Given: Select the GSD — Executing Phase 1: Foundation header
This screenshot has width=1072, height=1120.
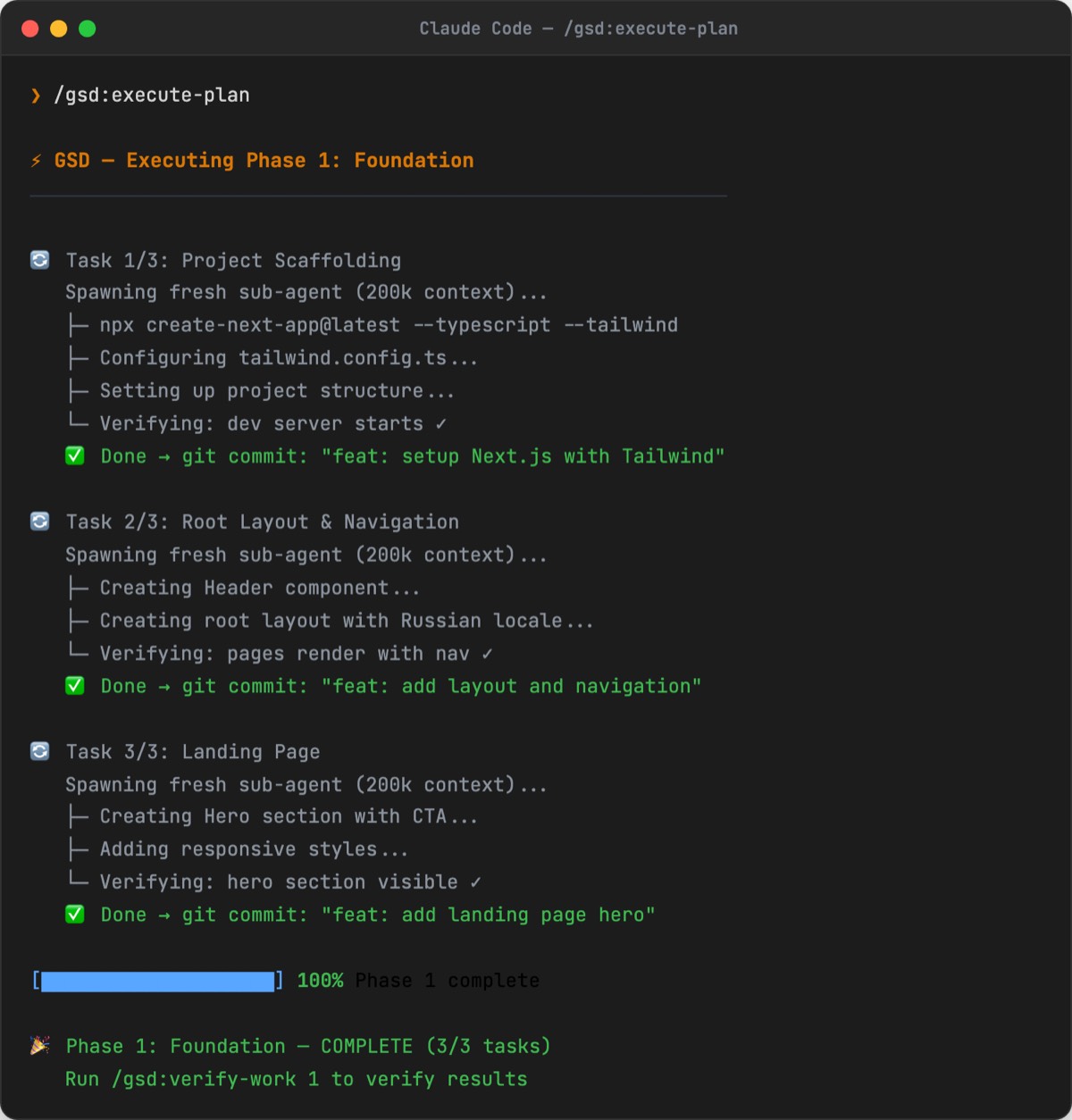Looking at the screenshot, I should coord(264,160).
